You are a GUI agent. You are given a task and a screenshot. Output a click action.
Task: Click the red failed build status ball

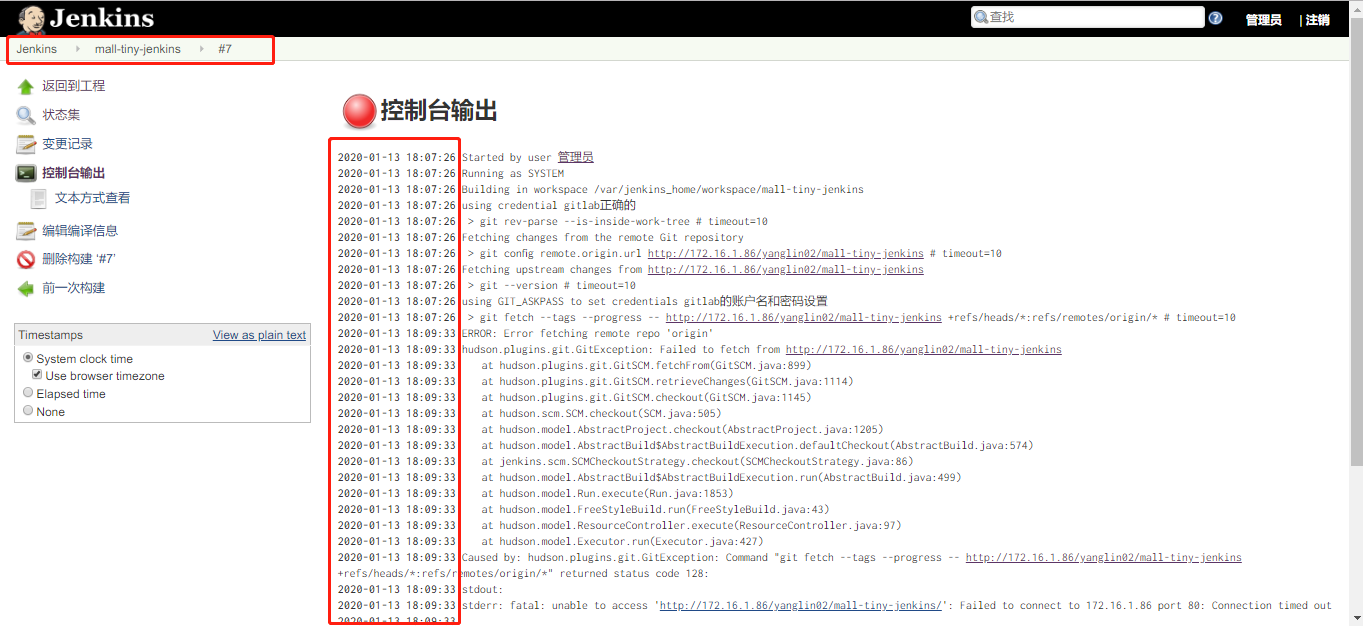coord(358,111)
